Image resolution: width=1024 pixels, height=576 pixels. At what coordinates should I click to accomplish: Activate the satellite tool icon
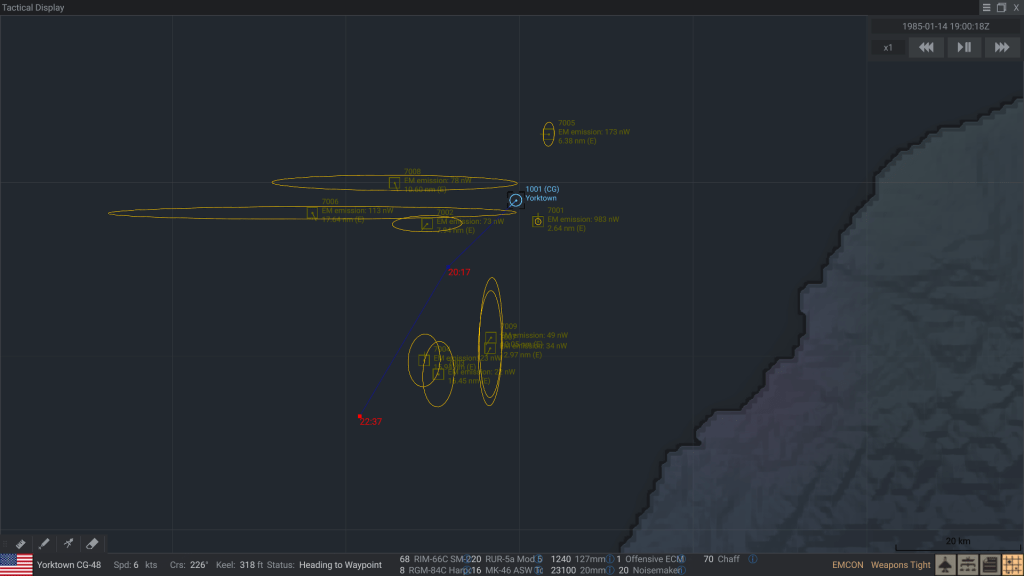tap(69, 544)
